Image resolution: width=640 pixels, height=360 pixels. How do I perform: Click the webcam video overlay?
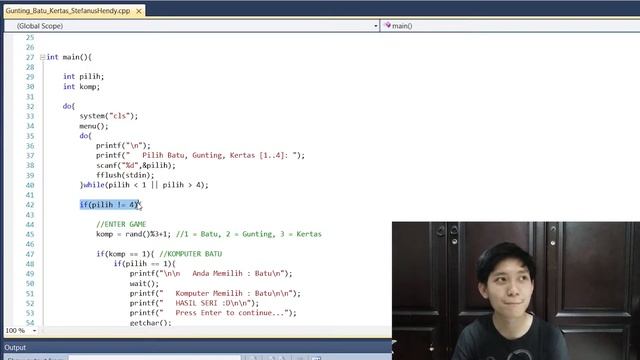(x=516, y=291)
